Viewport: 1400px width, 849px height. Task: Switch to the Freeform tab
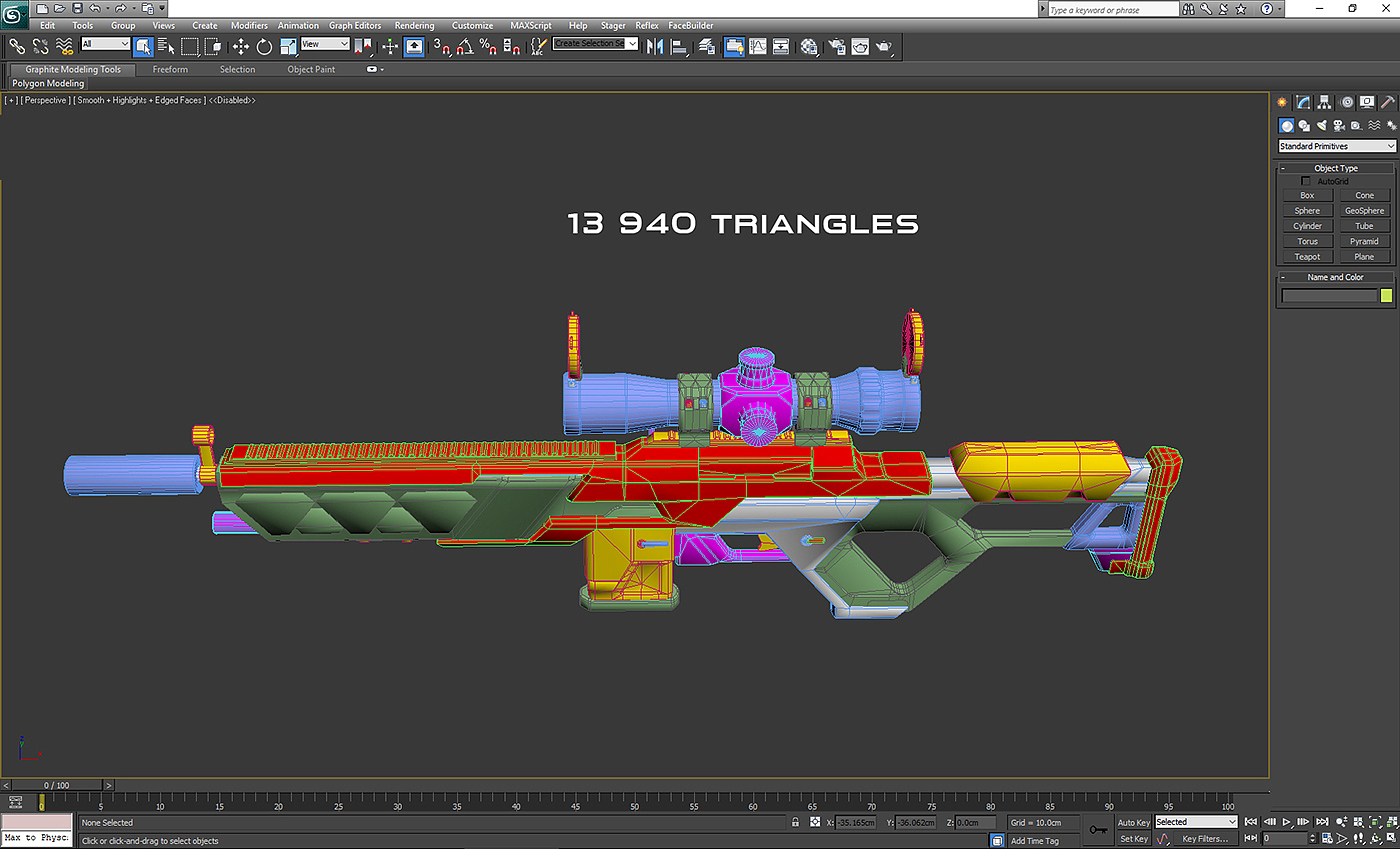click(170, 70)
